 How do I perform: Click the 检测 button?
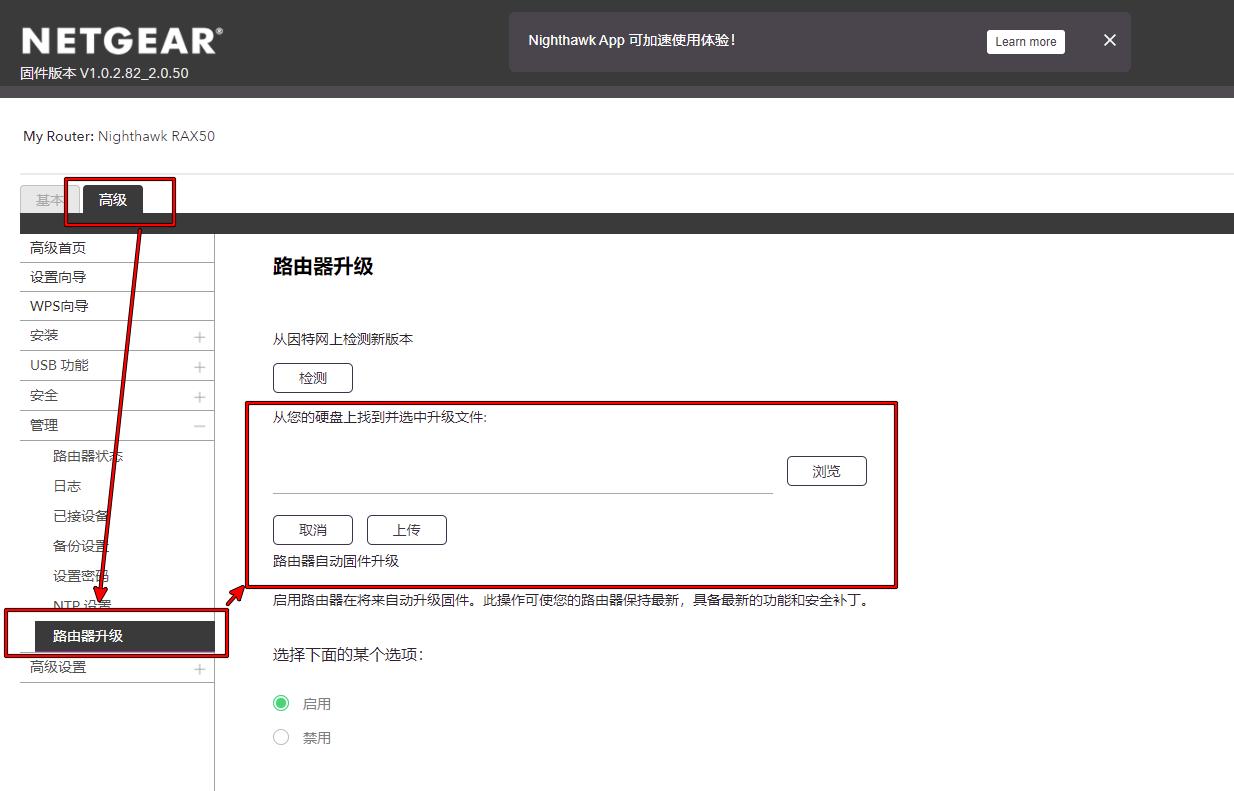(312, 377)
